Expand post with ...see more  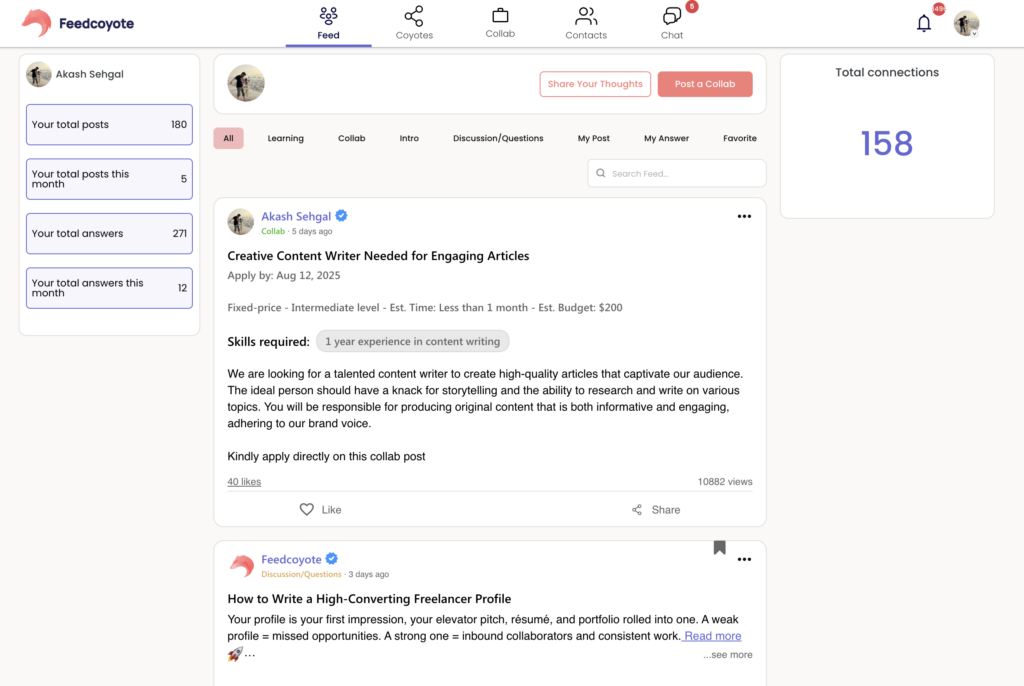click(728, 655)
